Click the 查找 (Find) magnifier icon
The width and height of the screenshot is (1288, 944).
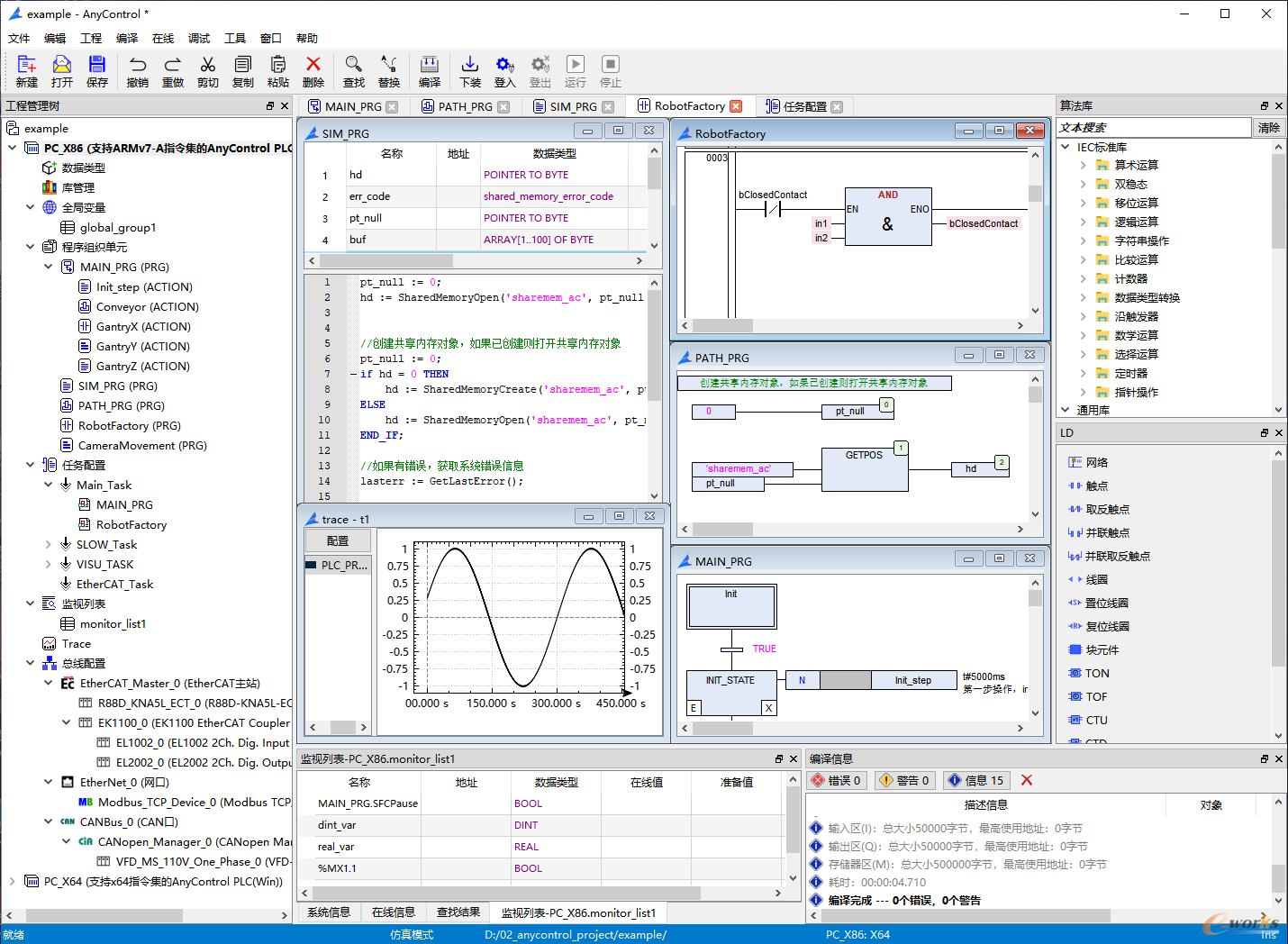pyautogui.click(x=354, y=65)
